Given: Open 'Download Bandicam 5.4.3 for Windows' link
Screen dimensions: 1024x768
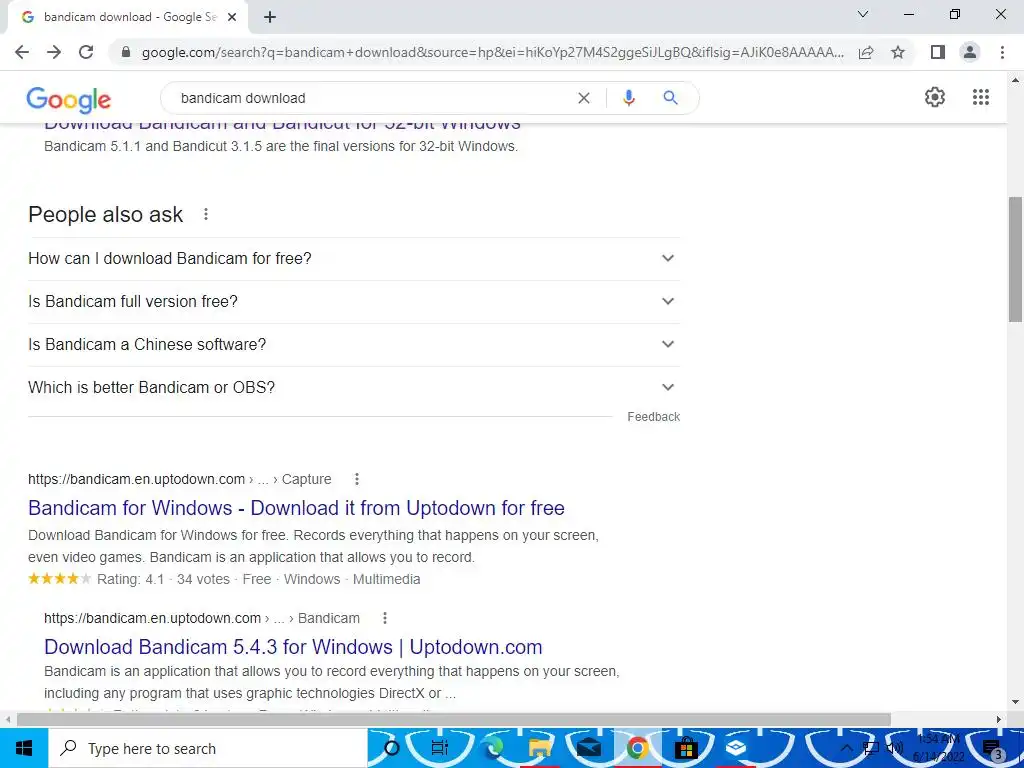Looking at the screenshot, I should pyautogui.click(x=293, y=647).
